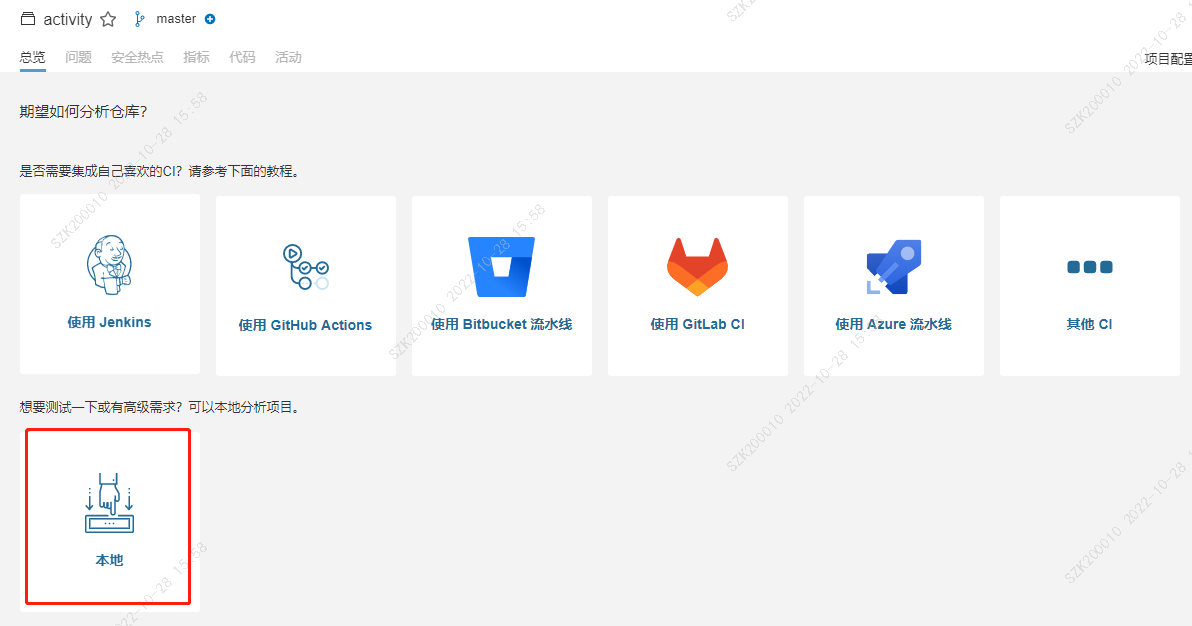This screenshot has height=626, width=1192.
Task: Select 使用 GitLab CI tutorial
Action: 698,324
